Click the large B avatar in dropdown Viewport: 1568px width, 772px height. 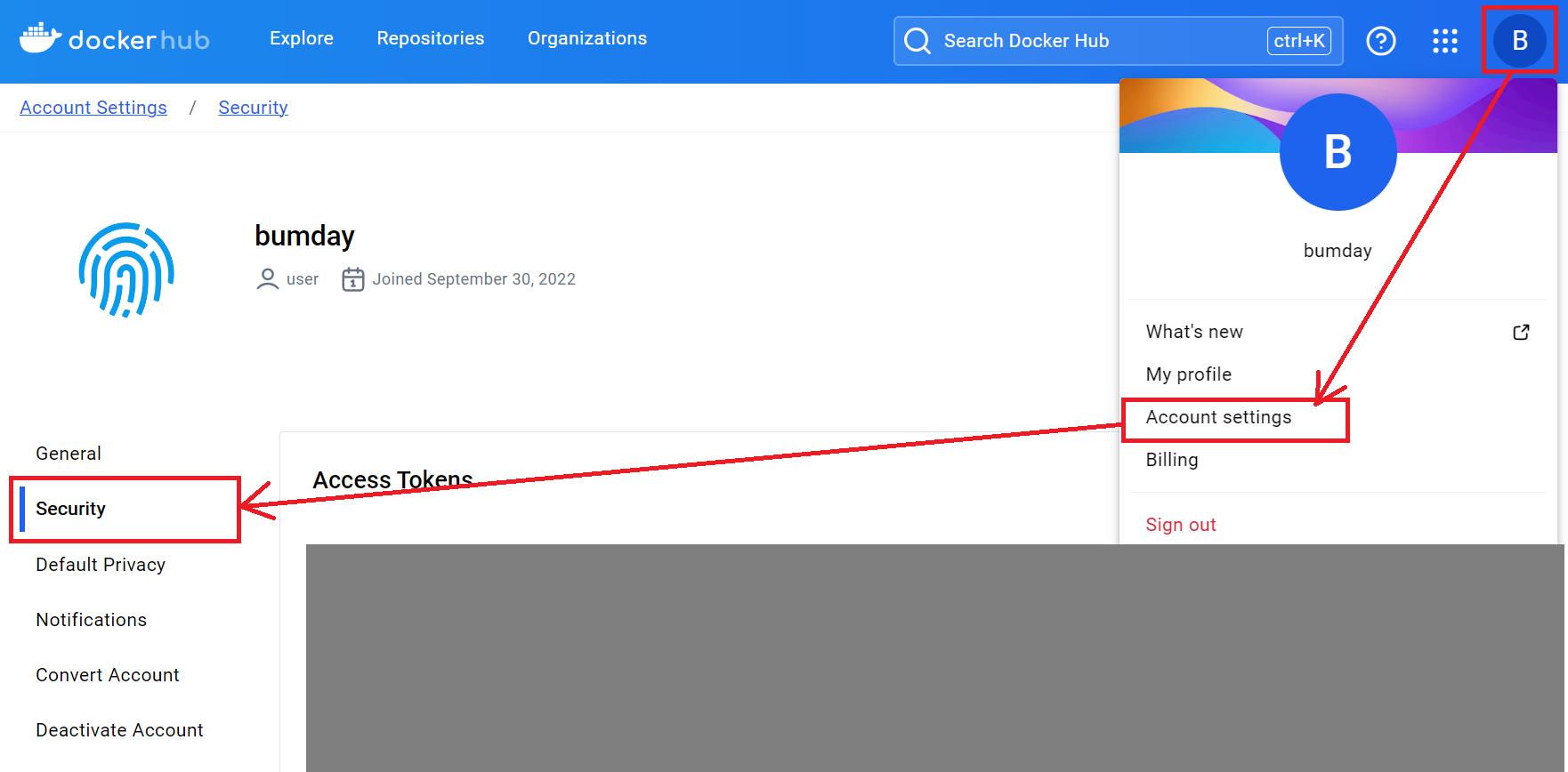pos(1338,152)
